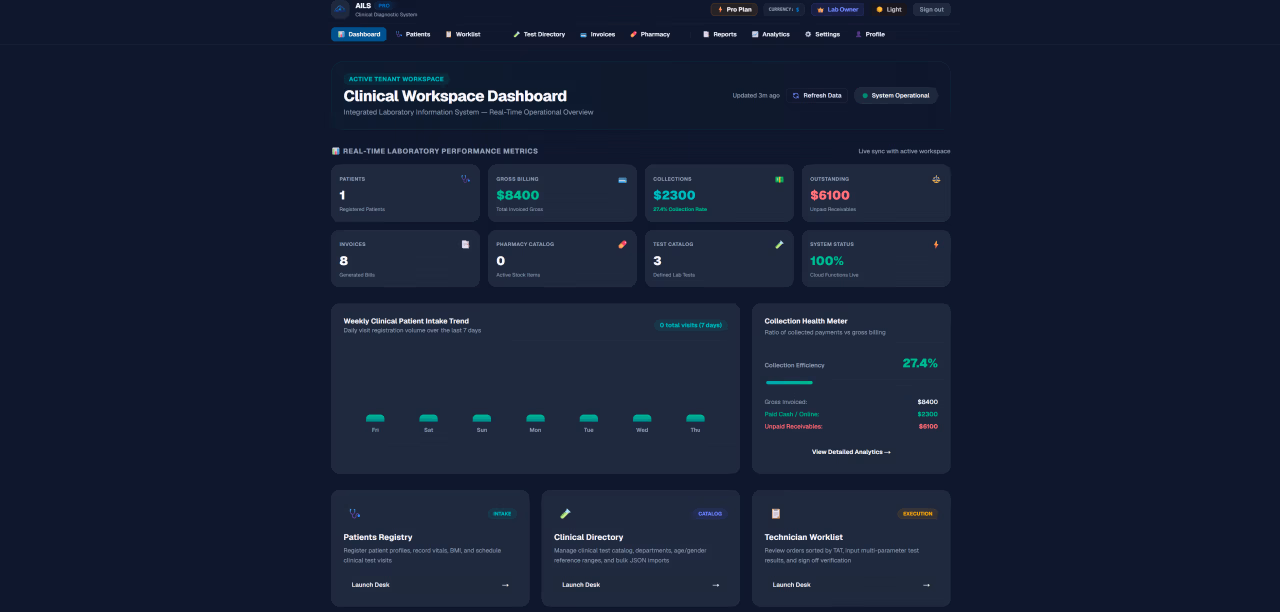Click the Settings gear icon in navbar
This screenshot has width=1280, height=612.
coord(808,34)
